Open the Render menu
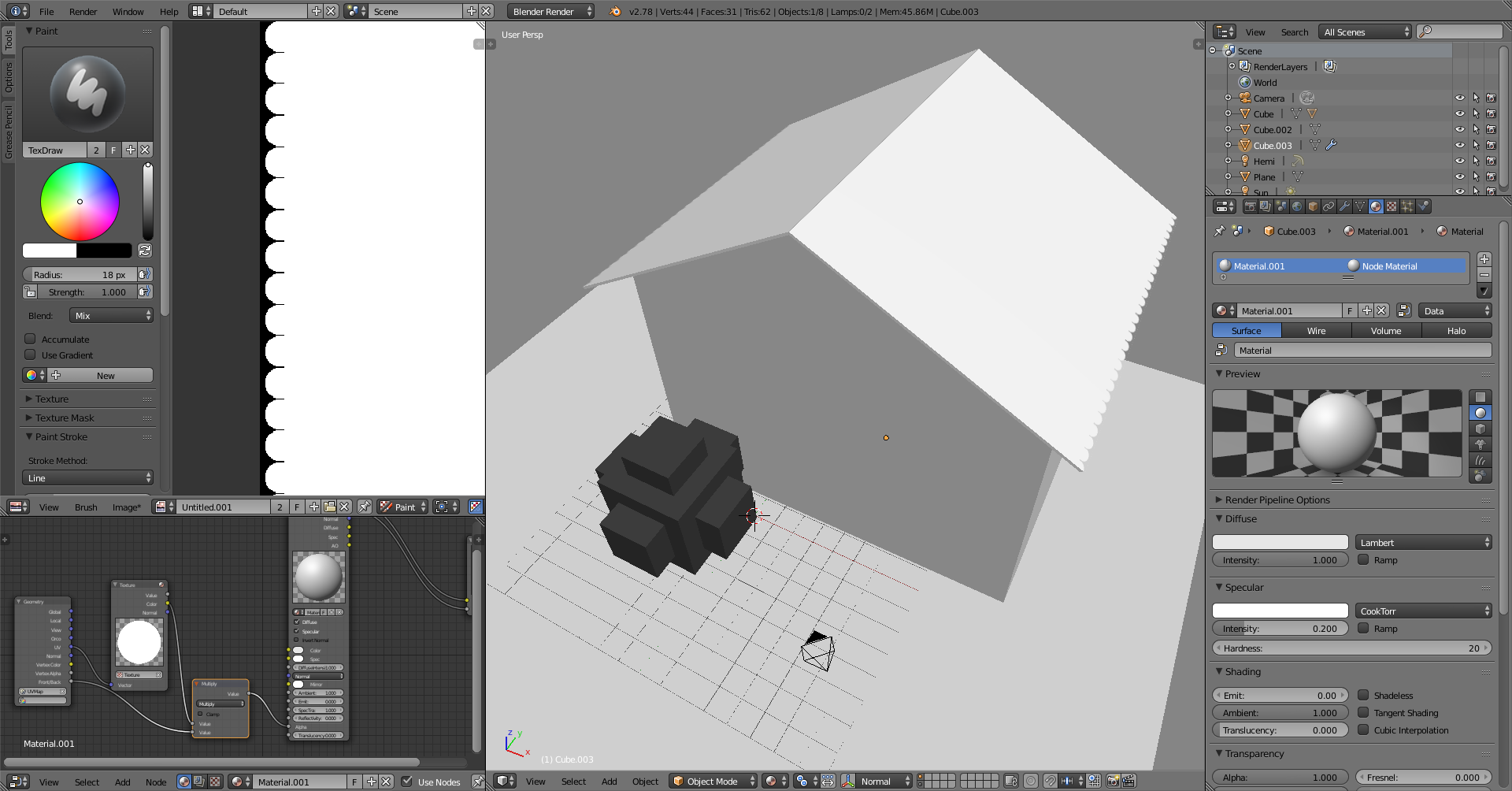The image size is (1512, 791). click(x=83, y=11)
